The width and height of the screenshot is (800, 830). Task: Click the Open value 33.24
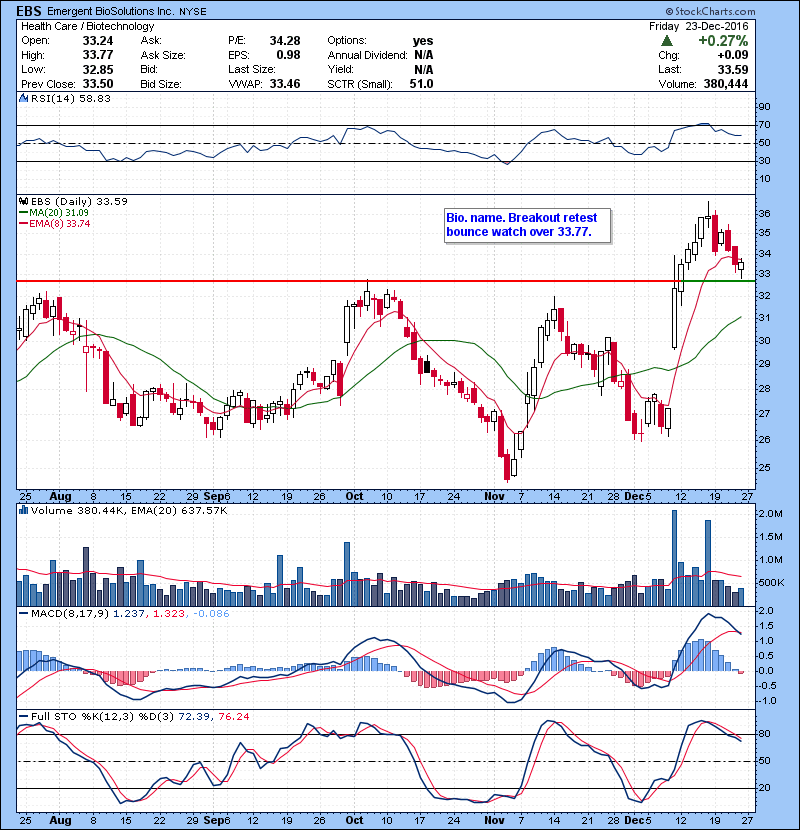point(98,41)
